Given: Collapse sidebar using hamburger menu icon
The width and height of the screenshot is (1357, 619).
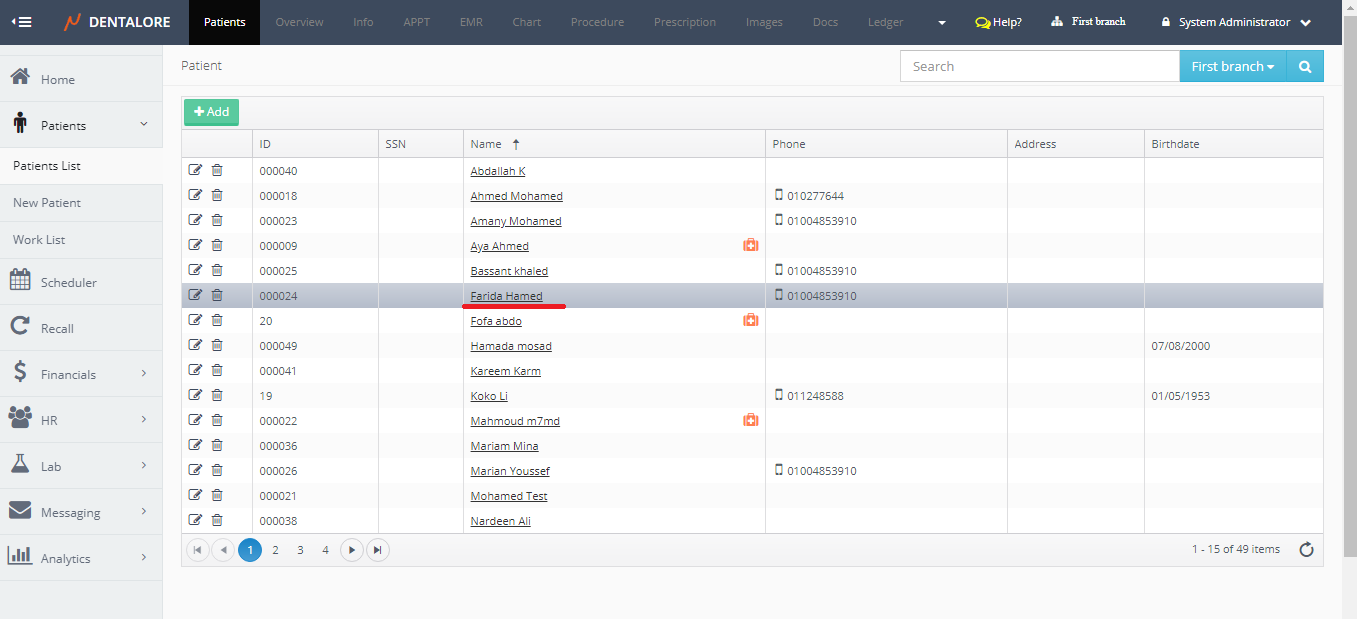Looking at the screenshot, I should (x=20, y=22).
